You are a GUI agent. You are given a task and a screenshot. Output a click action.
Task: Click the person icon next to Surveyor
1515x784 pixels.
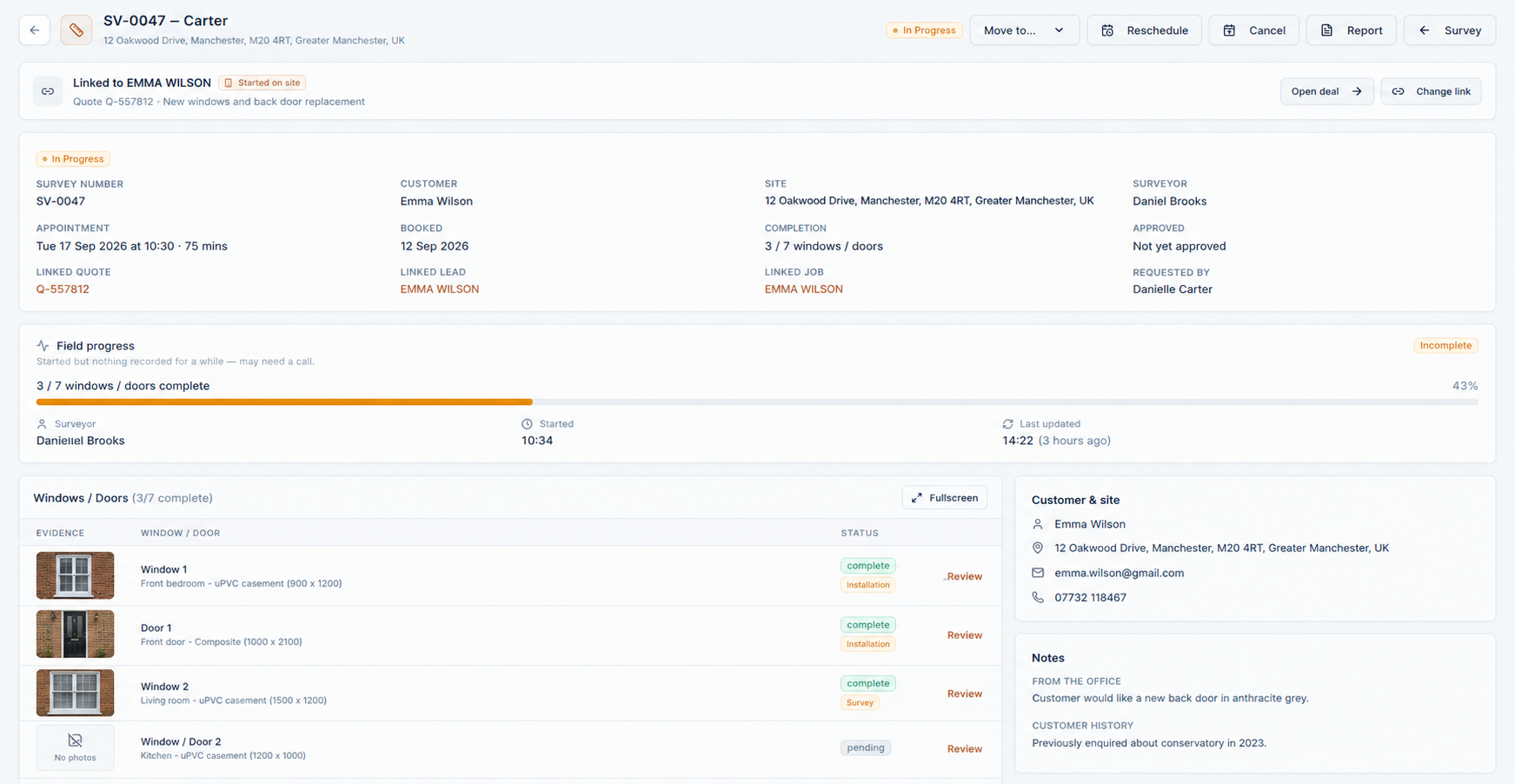point(42,424)
